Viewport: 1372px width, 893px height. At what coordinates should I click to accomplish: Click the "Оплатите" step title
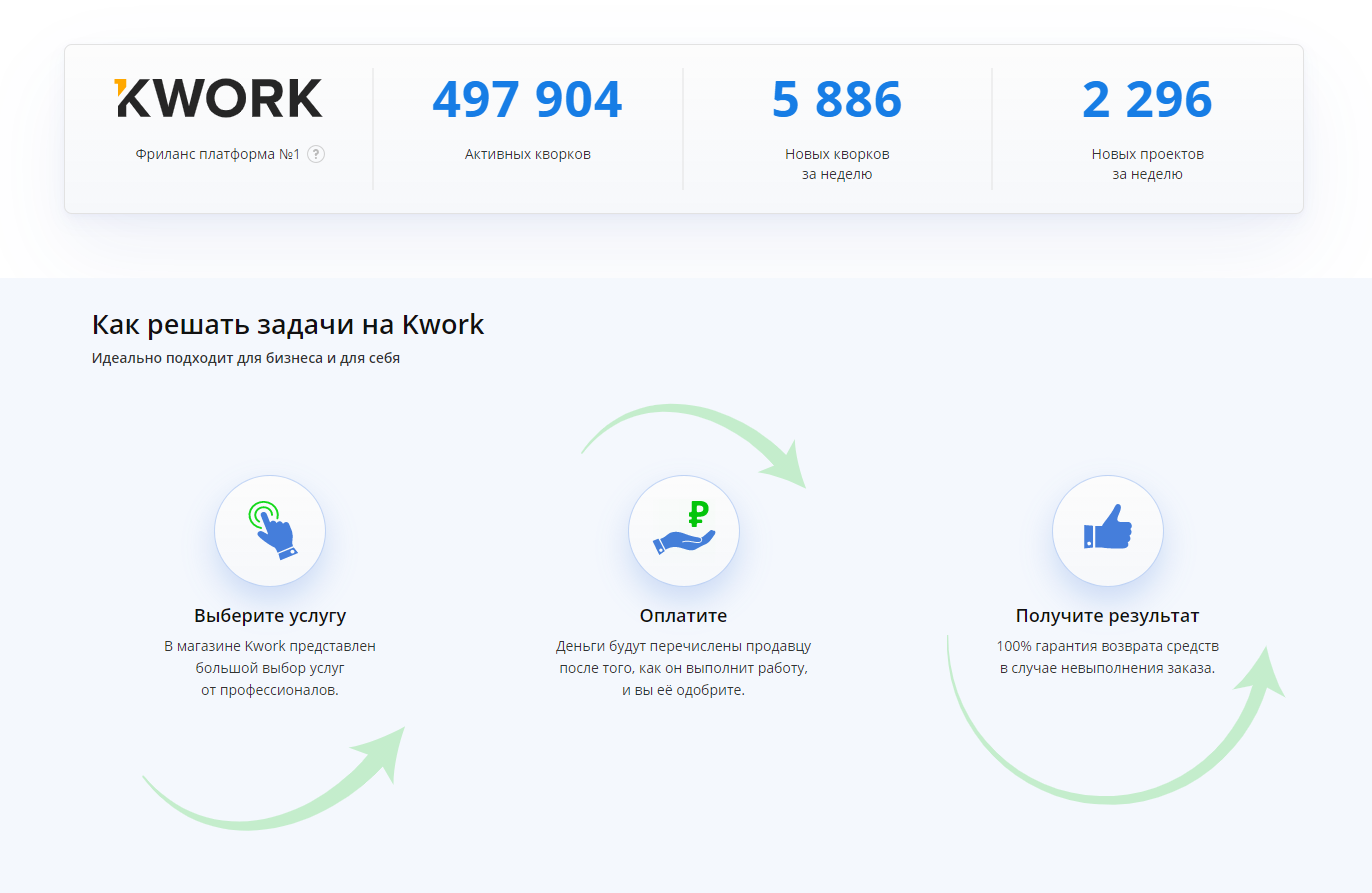point(684,616)
